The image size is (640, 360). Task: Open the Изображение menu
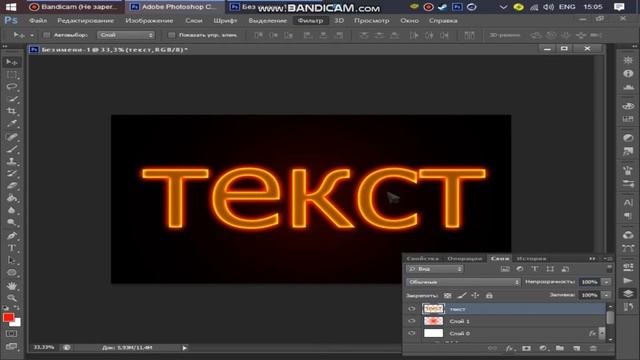point(149,20)
